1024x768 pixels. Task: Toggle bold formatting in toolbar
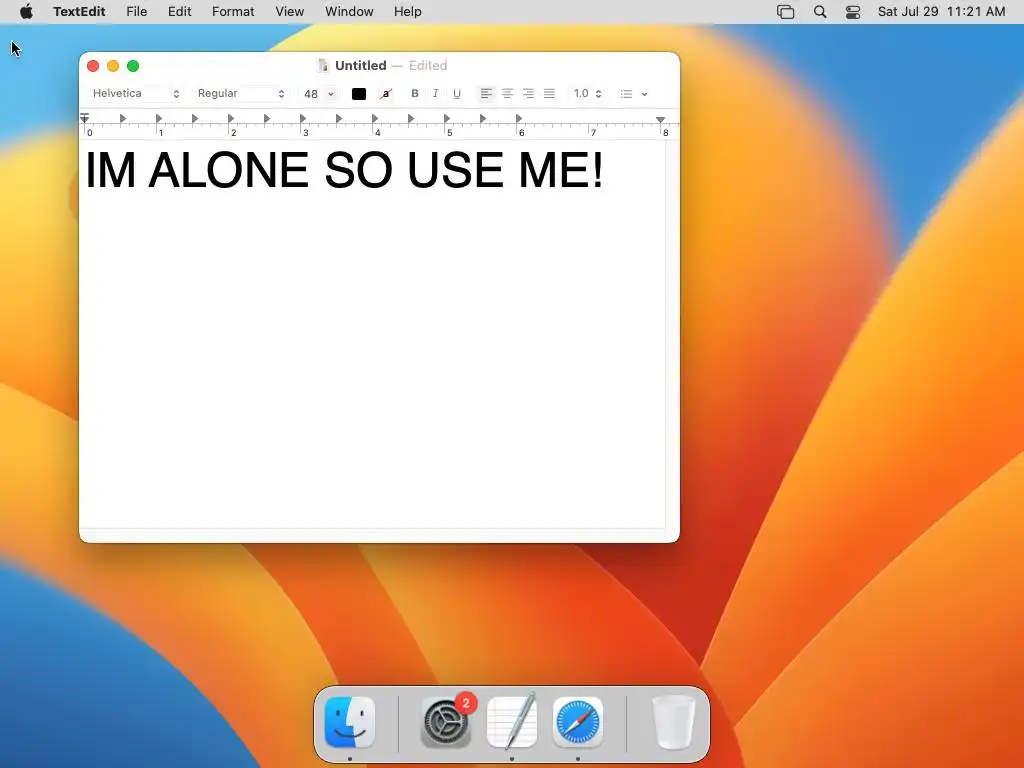414,93
